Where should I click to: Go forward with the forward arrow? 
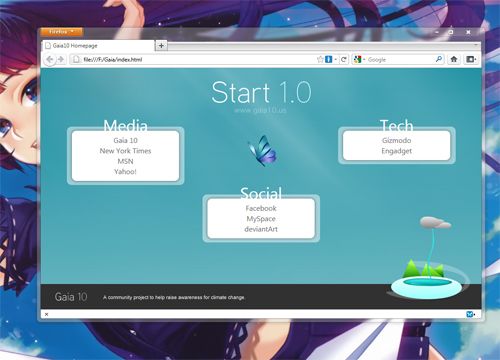61,59
